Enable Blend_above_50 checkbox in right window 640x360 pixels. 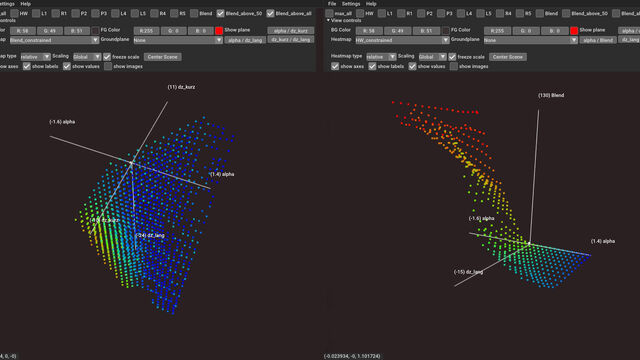coord(566,13)
